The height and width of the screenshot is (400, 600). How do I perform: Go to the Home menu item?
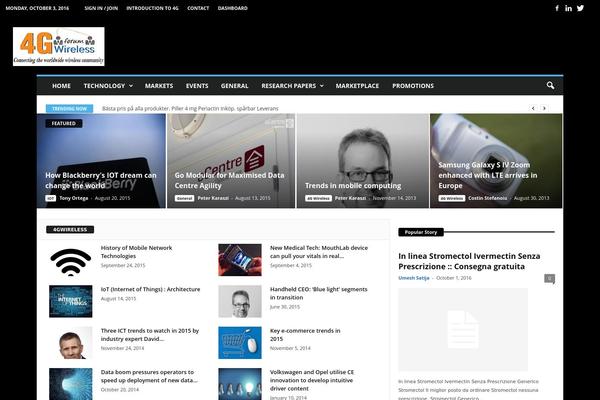click(x=61, y=86)
